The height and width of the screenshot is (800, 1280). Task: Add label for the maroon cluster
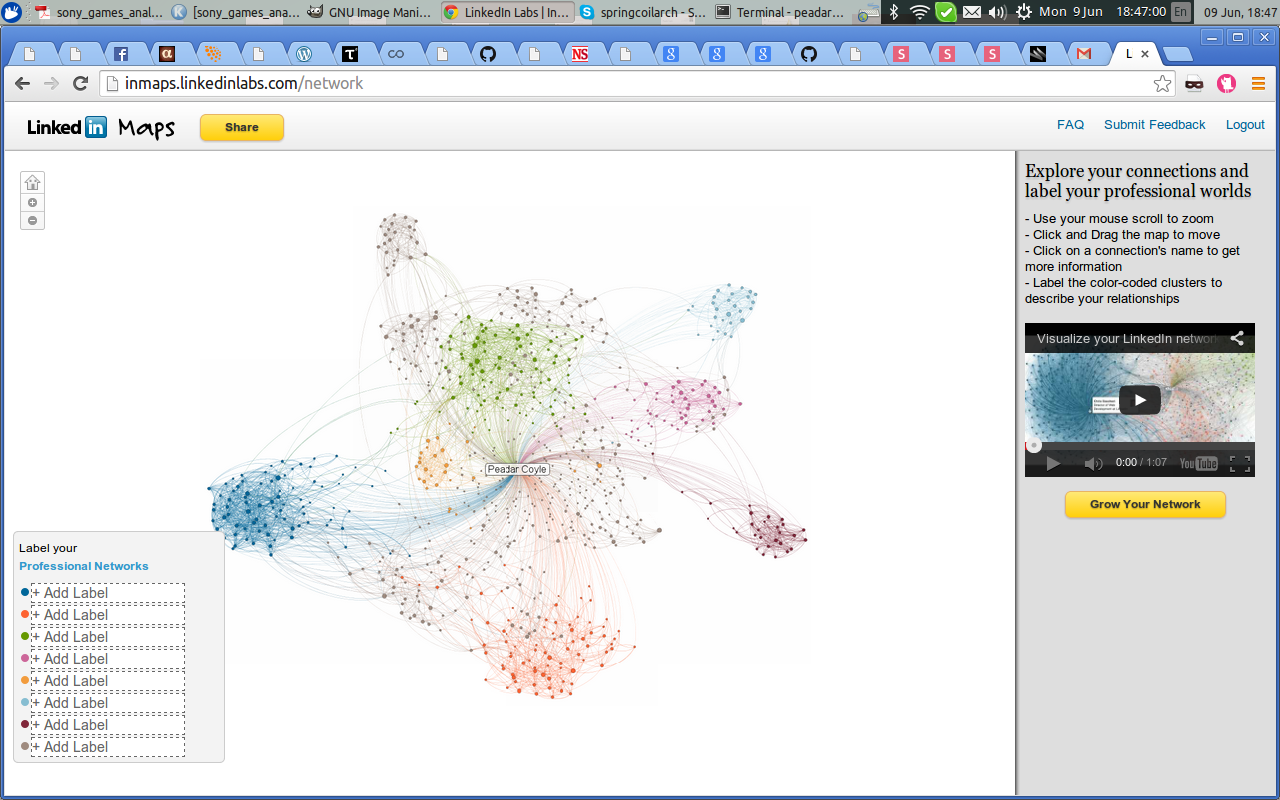107,725
